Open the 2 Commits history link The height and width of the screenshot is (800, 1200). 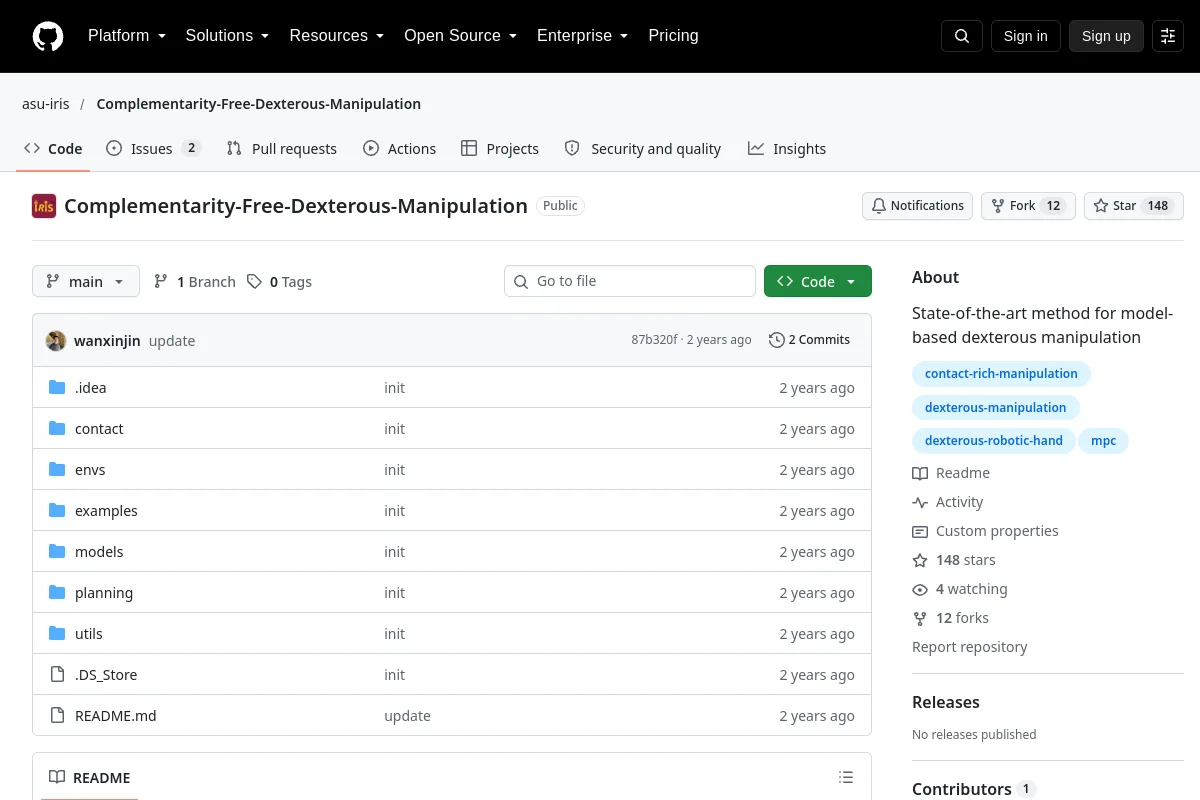tap(810, 340)
